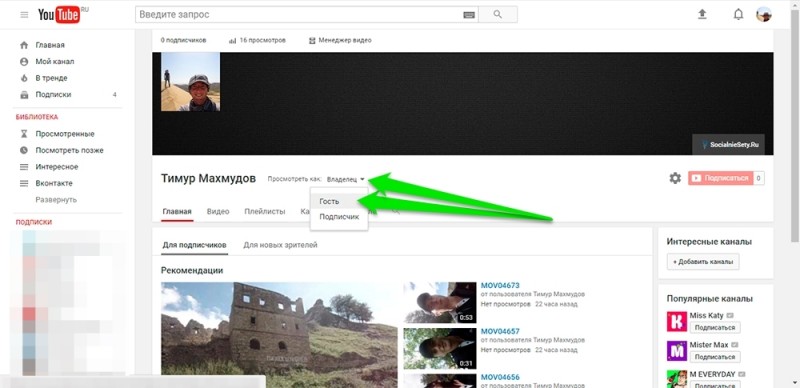
Task: Expand the sidebar with Развернуть
Action: point(56,200)
